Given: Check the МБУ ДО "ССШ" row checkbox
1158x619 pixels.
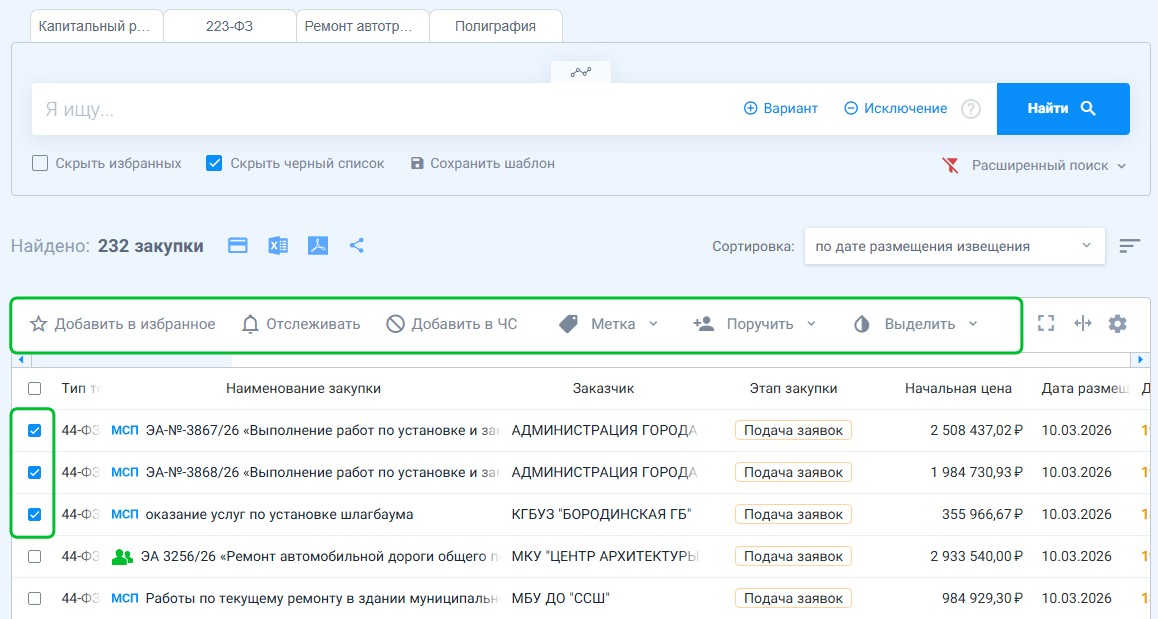Looking at the screenshot, I should point(35,599).
